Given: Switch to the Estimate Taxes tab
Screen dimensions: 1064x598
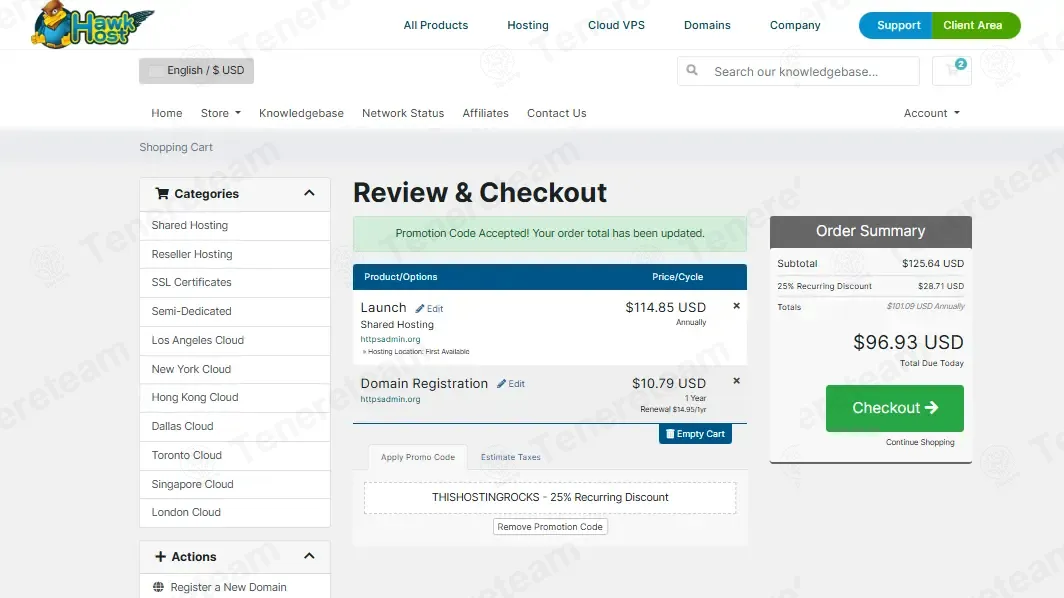Looking at the screenshot, I should pyautogui.click(x=510, y=457).
